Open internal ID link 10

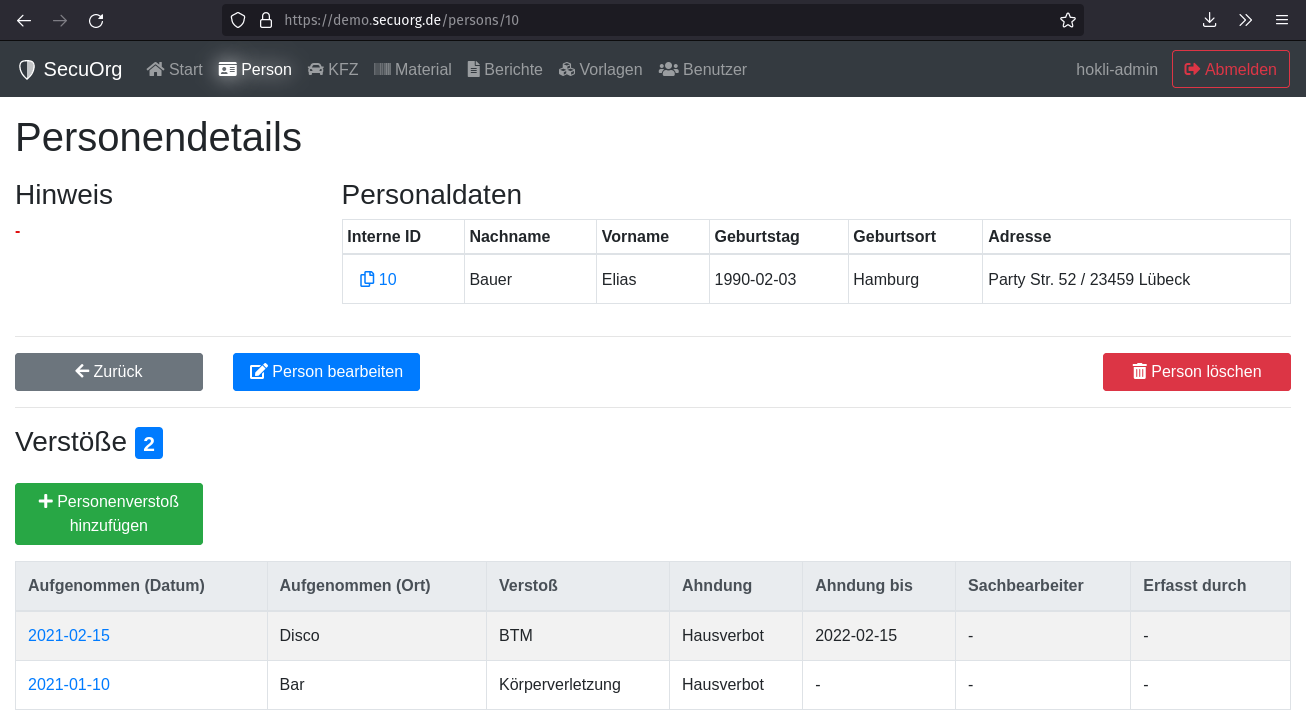coord(388,279)
